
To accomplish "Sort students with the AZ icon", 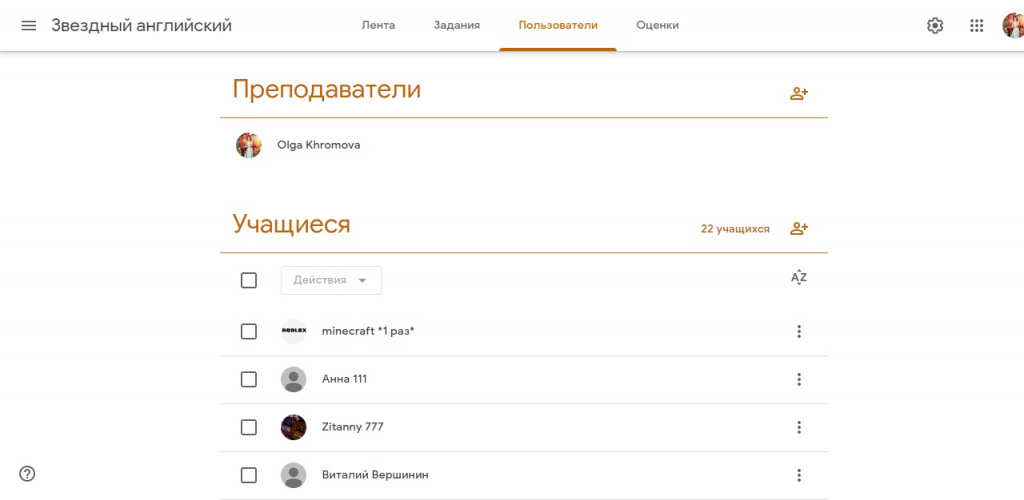I will coord(799,277).
